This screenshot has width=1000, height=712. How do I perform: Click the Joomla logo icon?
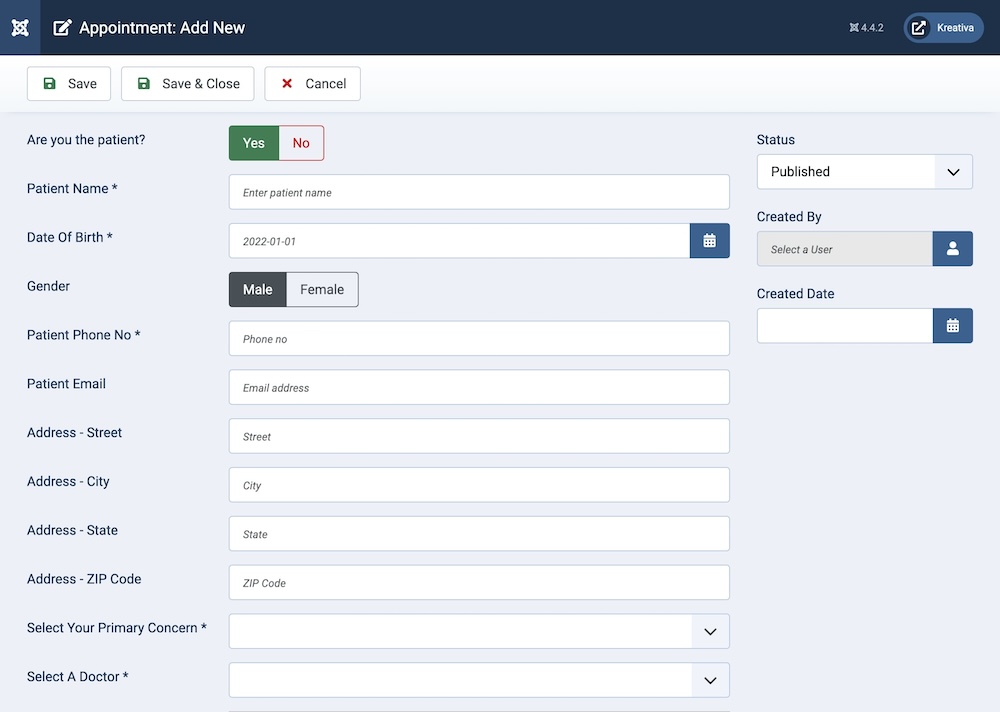tap(20, 27)
